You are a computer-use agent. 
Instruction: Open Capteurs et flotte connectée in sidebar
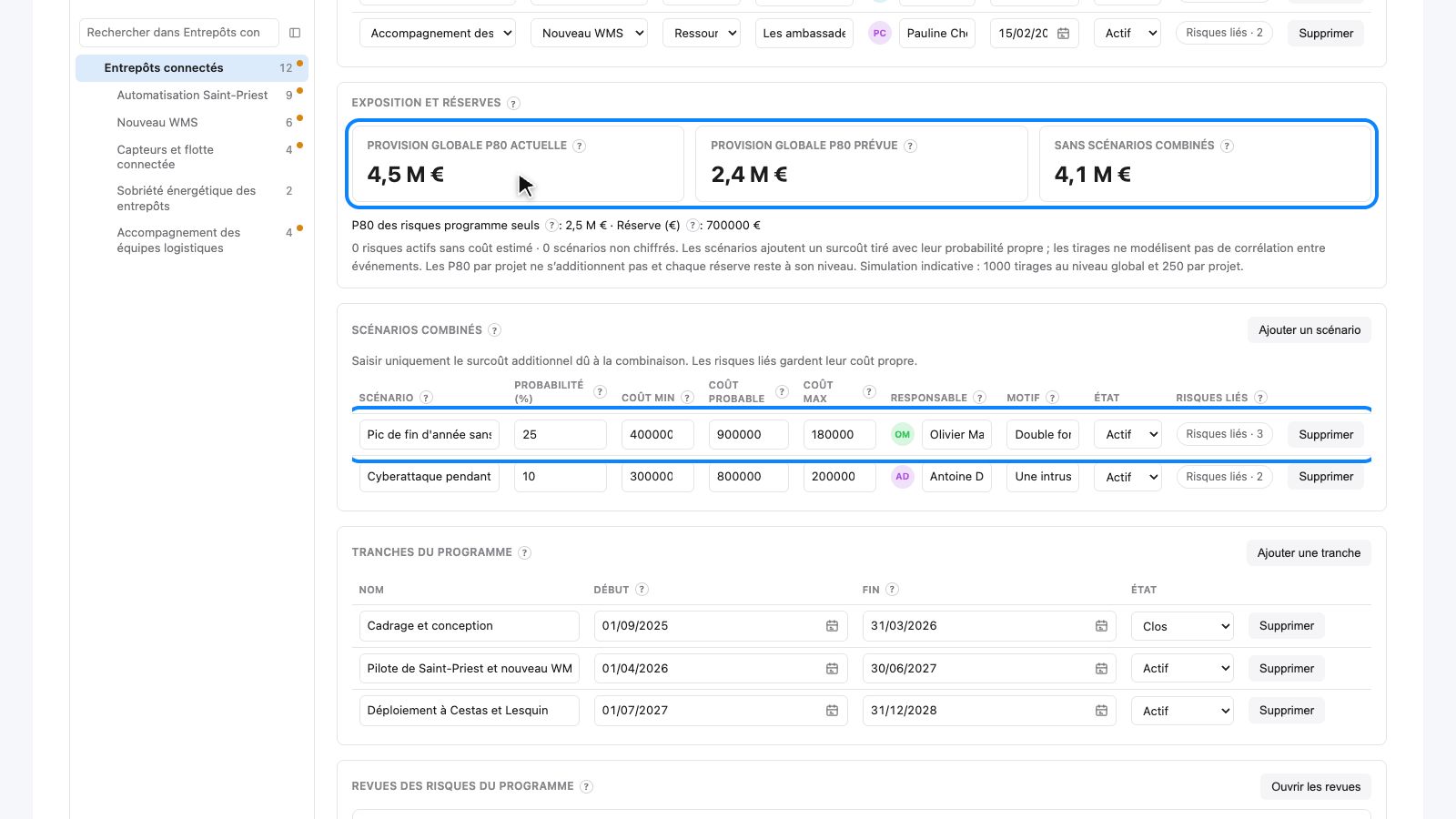tap(192, 157)
